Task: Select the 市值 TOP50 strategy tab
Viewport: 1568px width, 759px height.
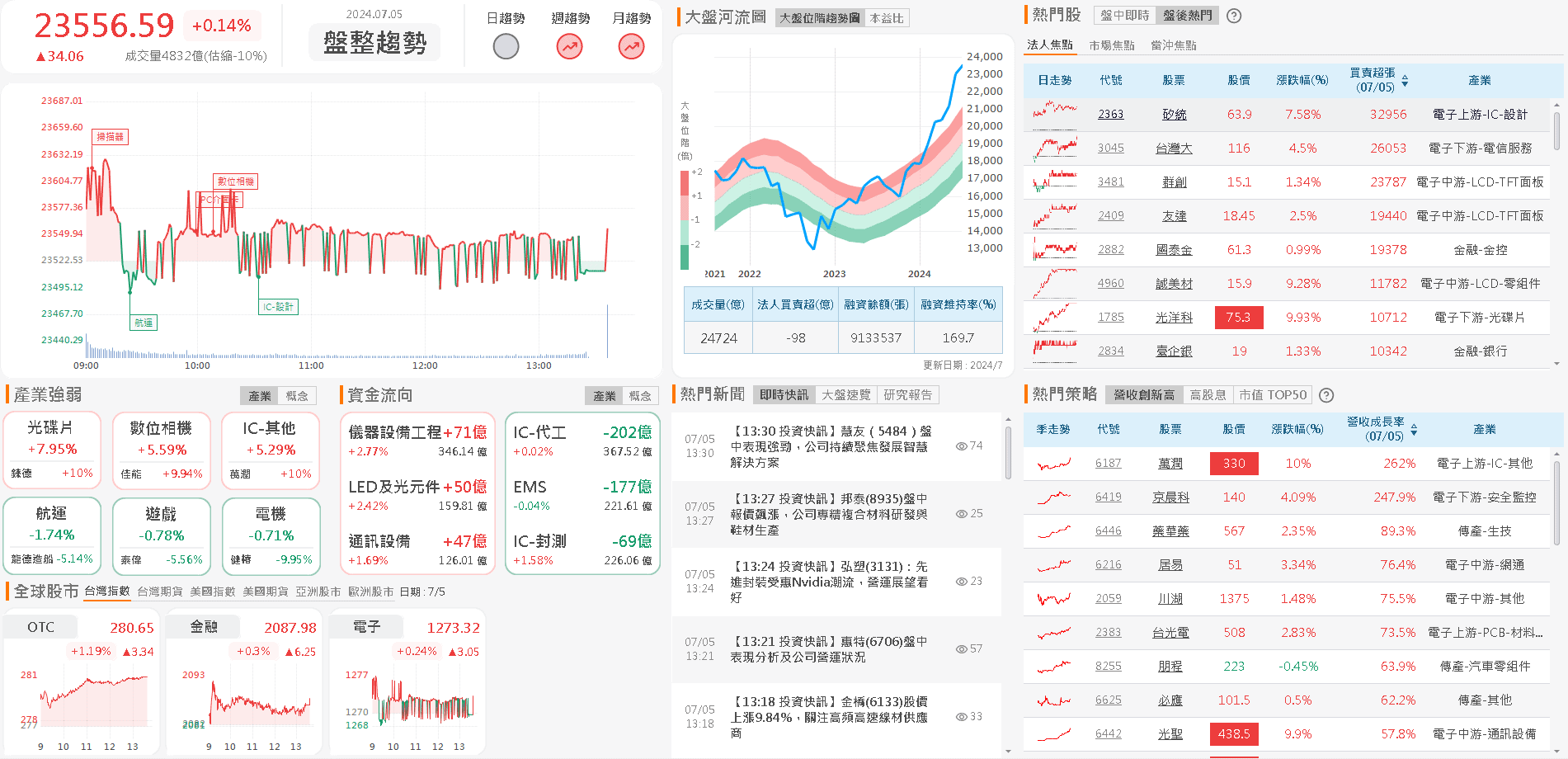Action: pyautogui.click(x=1273, y=395)
